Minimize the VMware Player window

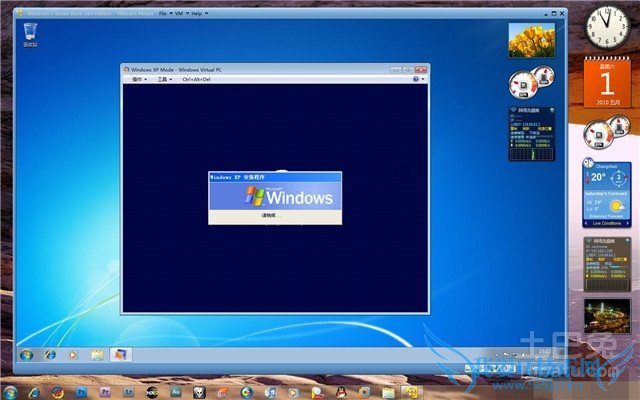click(x=546, y=13)
